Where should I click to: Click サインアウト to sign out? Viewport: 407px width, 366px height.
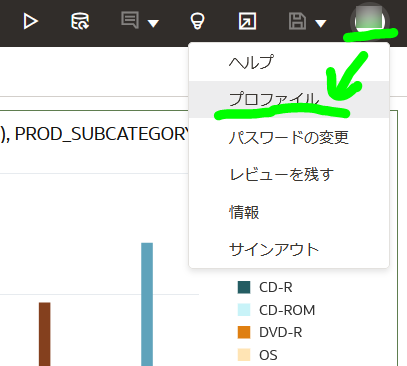[289, 249]
